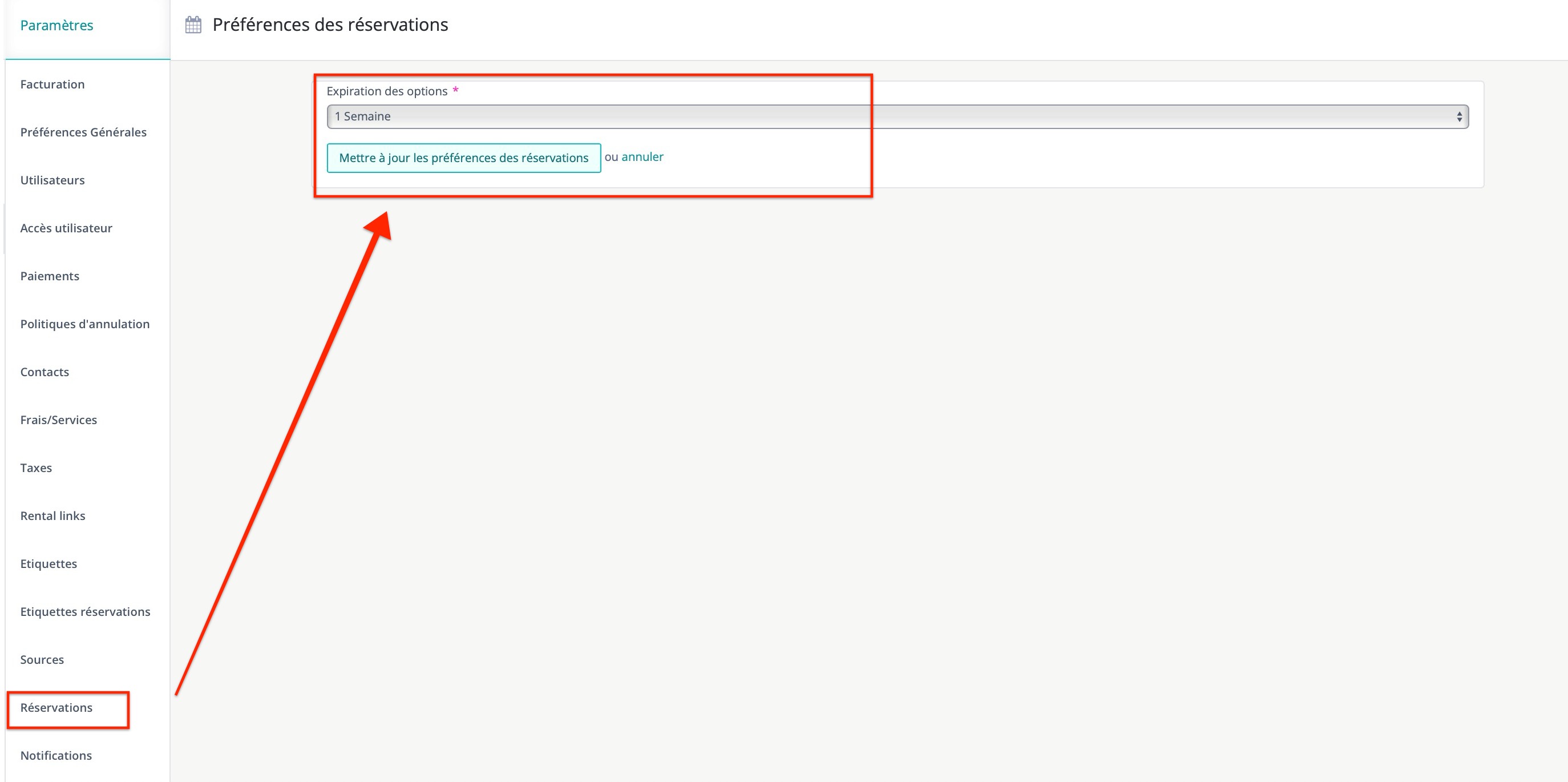1568x782 pixels.
Task: Open Rental links section
Action: pos(53,516)
